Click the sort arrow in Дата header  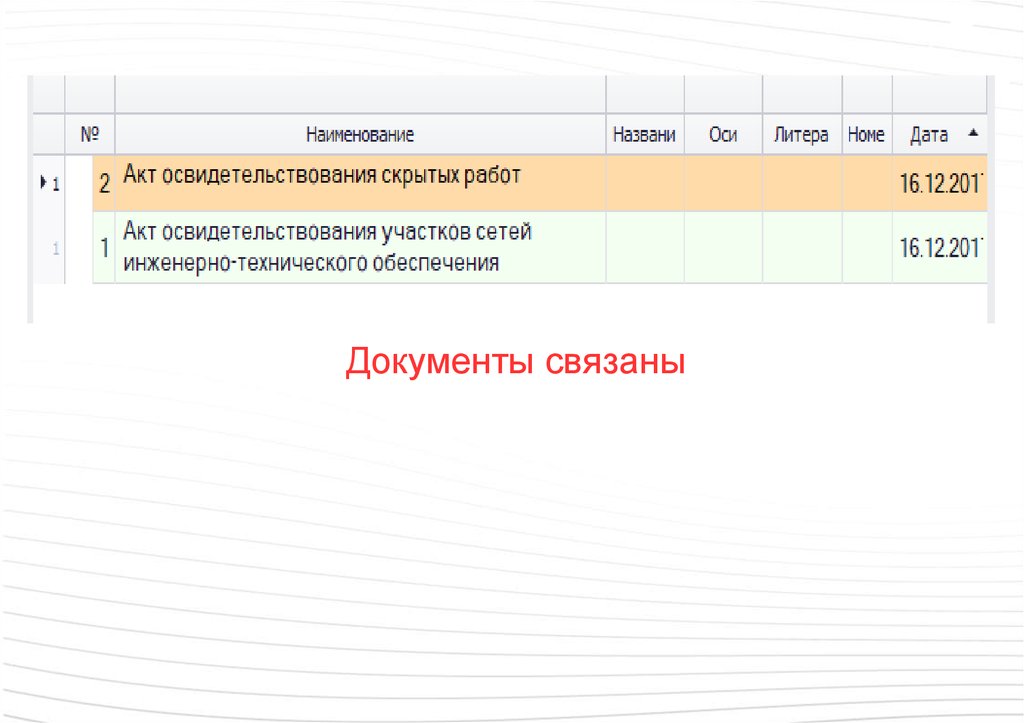(x=973, y=133)
